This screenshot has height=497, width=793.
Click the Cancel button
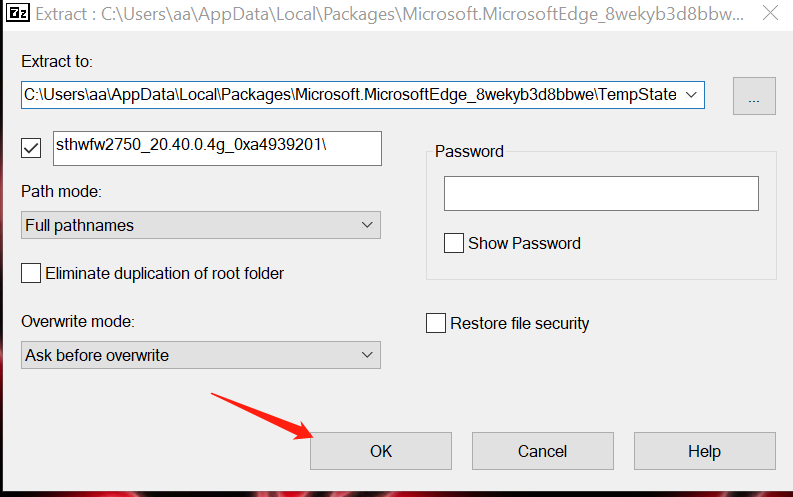coord(542,451)
